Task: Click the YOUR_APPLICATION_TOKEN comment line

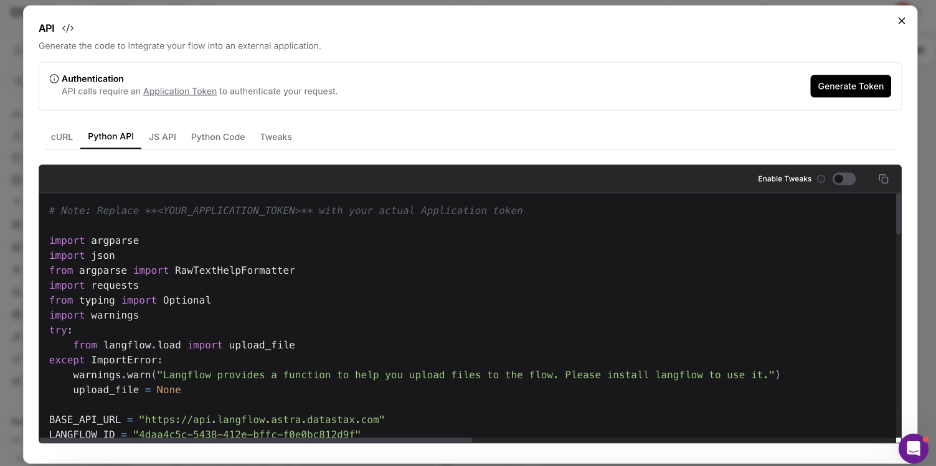Action: point(286,211)
